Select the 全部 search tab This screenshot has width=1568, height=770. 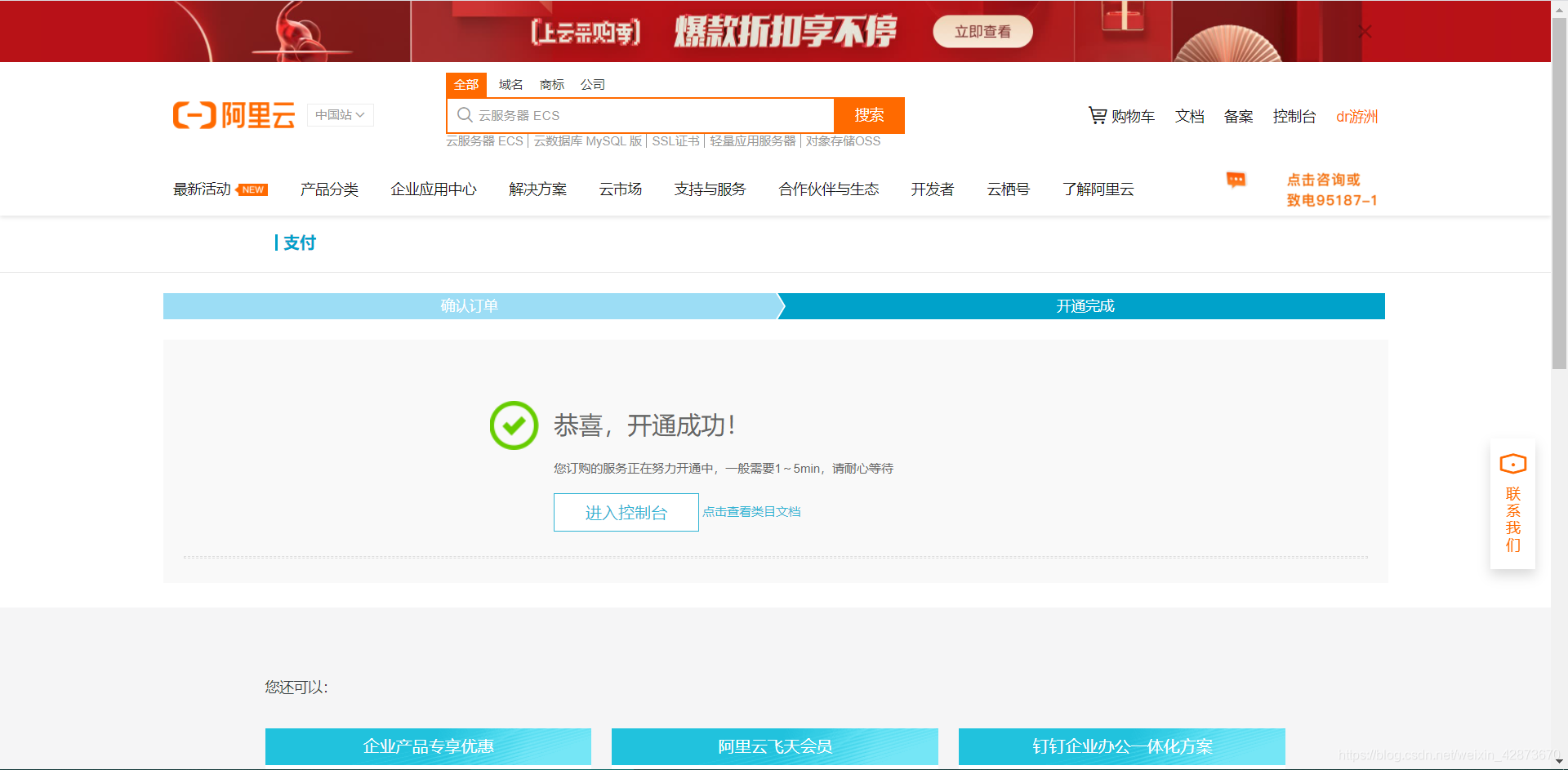click(466, 85)
